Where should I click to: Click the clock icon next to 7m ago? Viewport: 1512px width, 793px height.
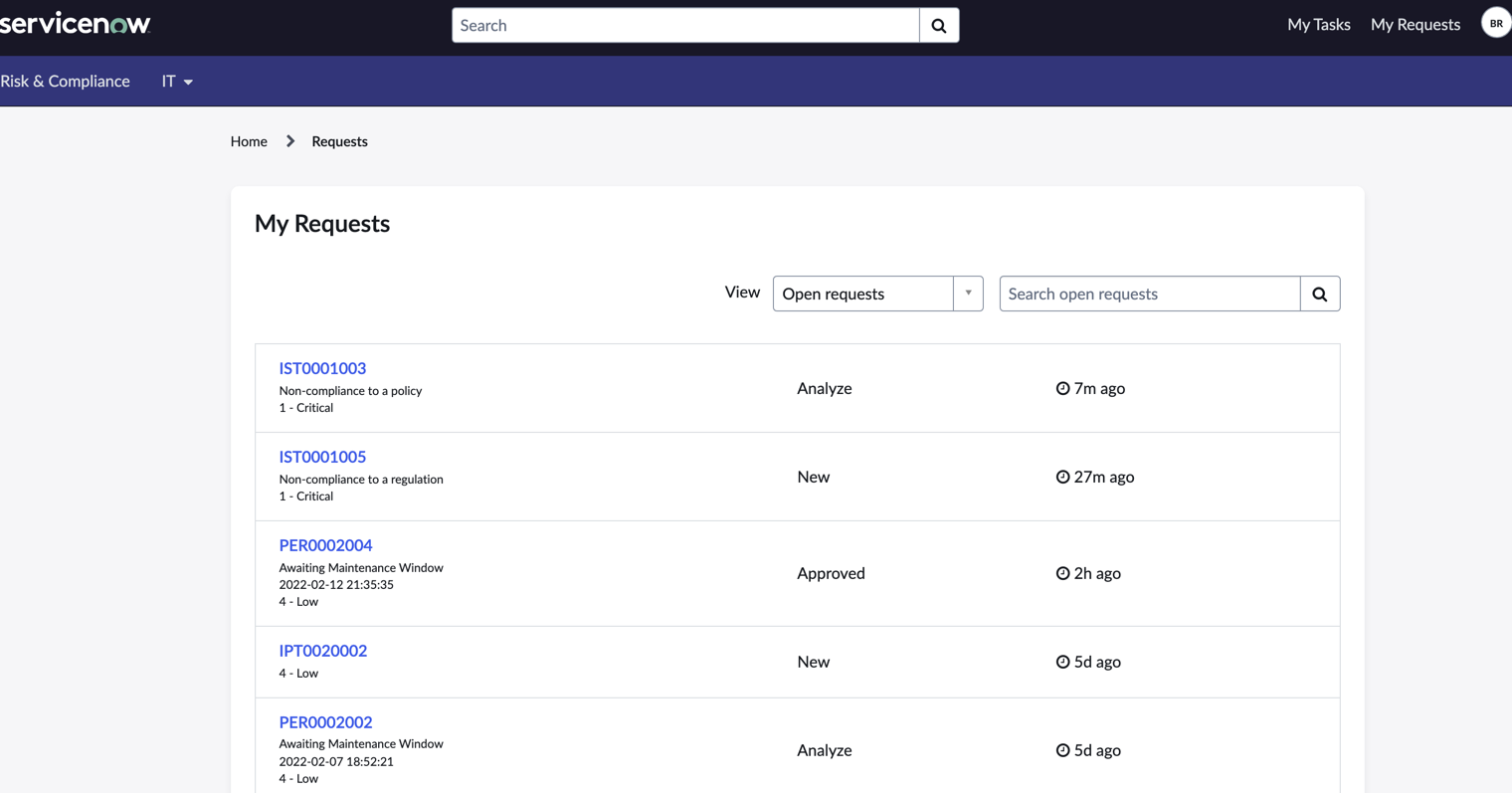point(1062,388)
